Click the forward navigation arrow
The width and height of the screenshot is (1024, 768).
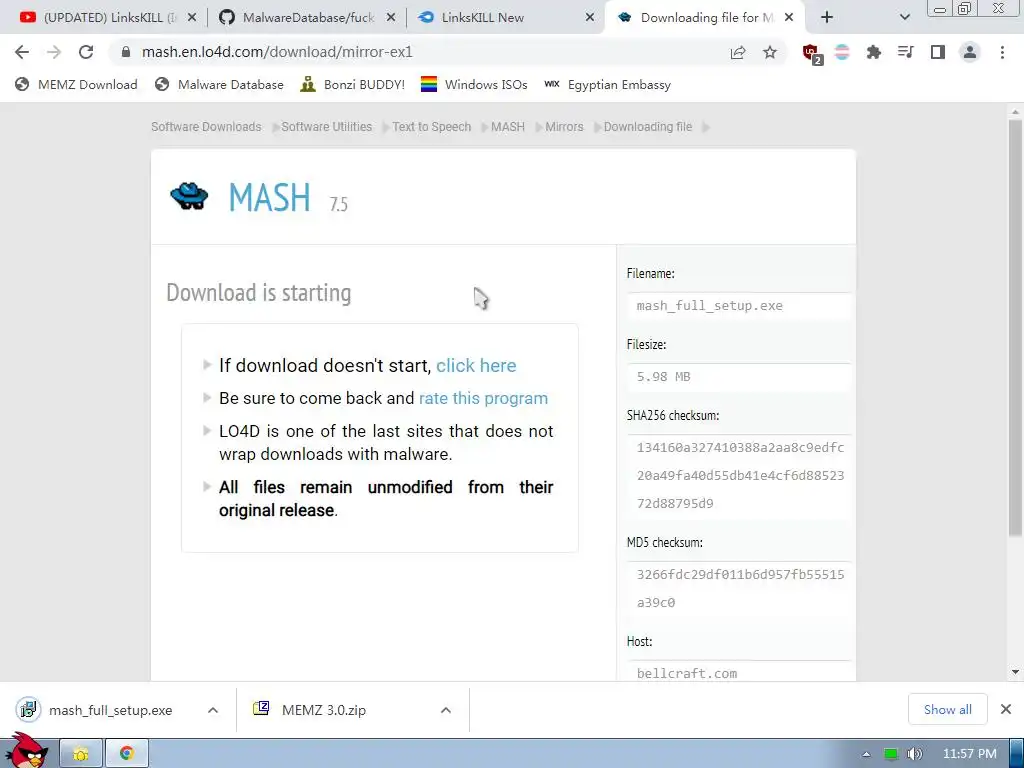tap(54, 52)
